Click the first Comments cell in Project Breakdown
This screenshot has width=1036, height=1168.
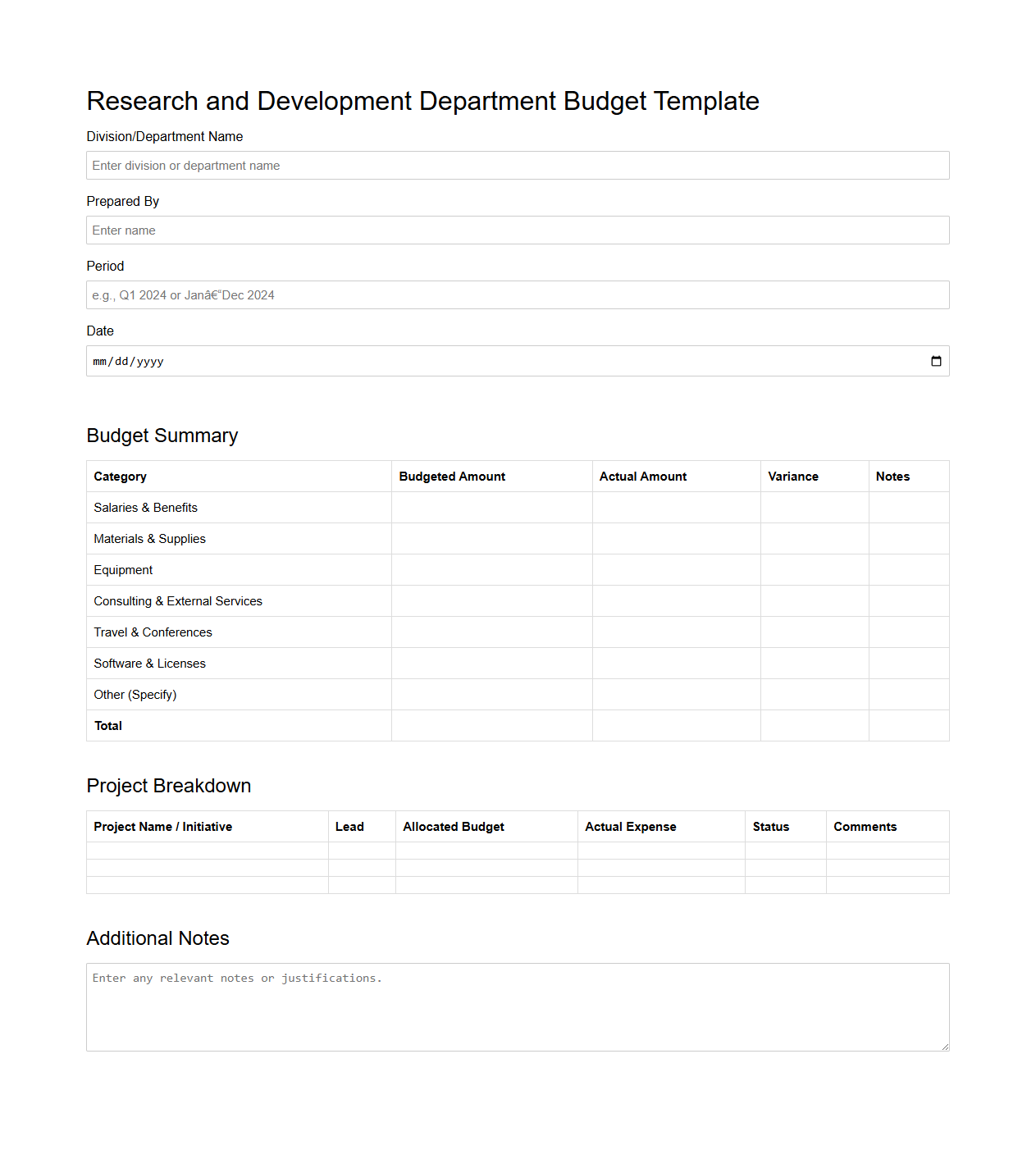(x=887, y=851)
